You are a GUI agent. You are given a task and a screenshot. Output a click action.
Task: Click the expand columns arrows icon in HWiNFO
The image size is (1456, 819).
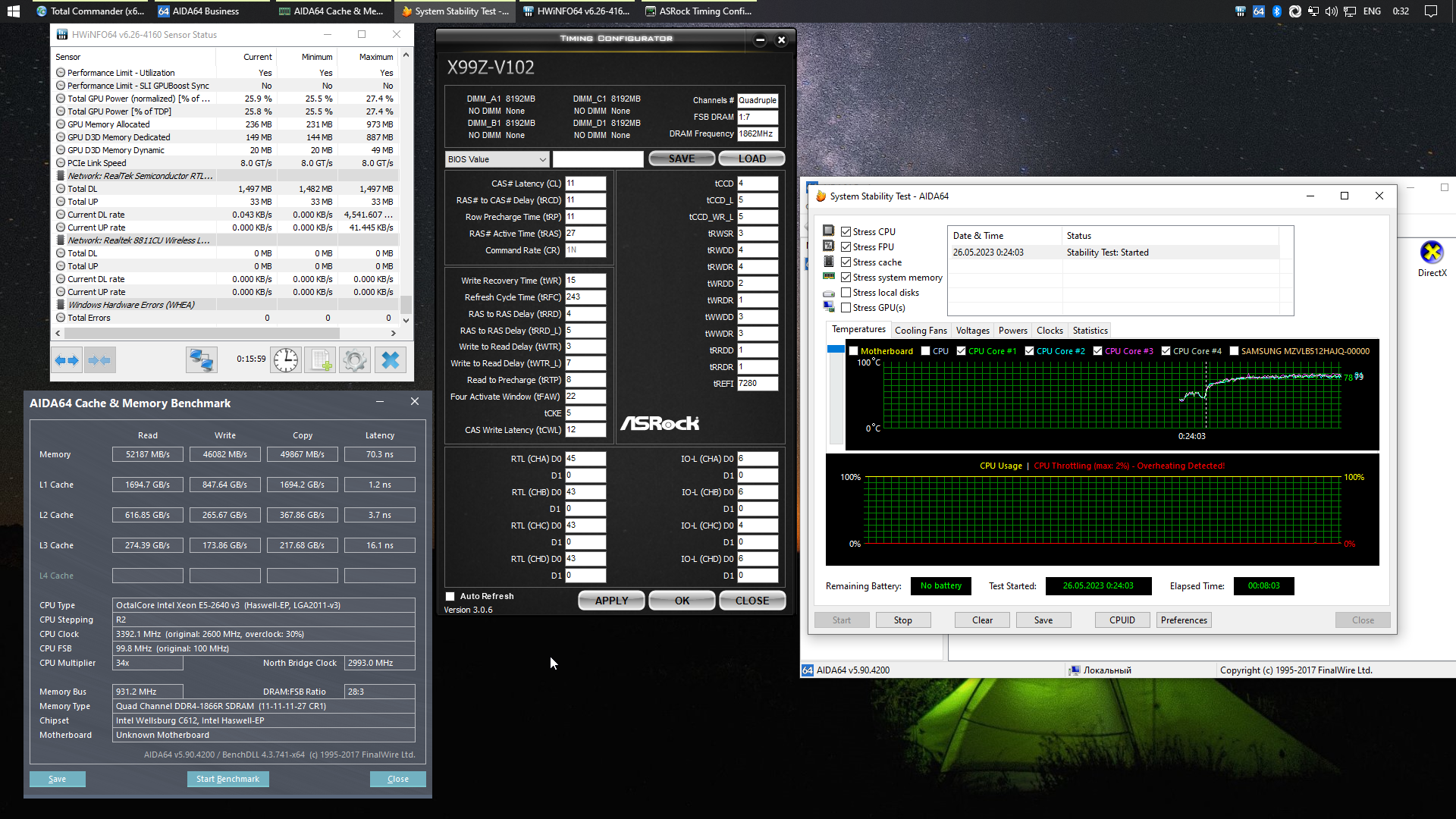[67, 360]
